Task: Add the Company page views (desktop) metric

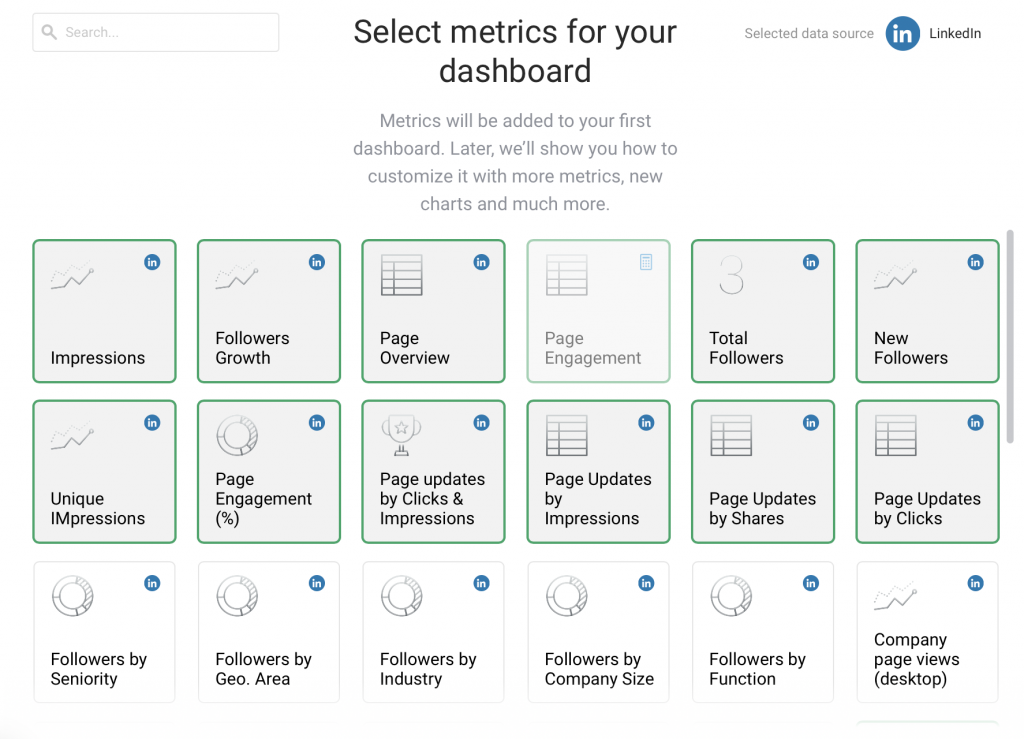Action: tap(927, 632)
